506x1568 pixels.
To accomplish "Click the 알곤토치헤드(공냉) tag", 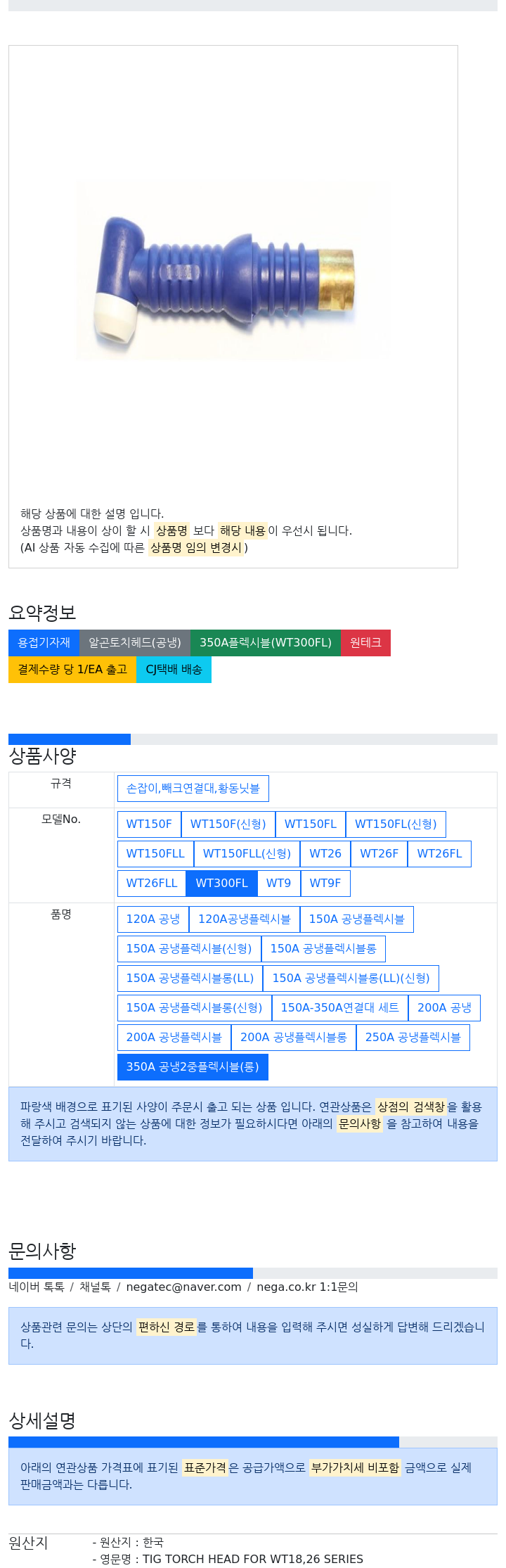I will [x=135, y=643].
